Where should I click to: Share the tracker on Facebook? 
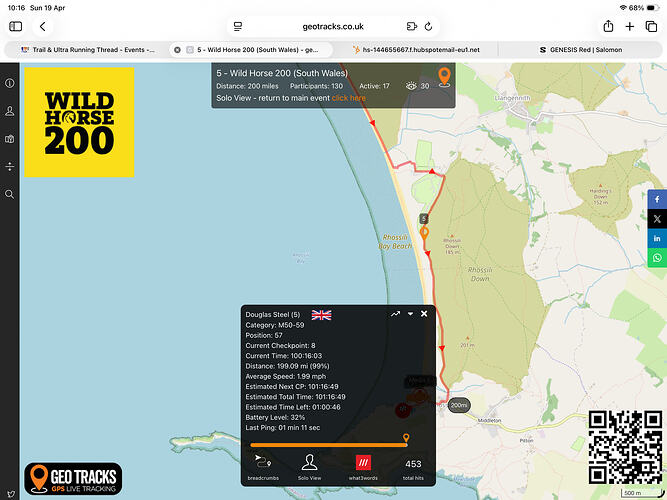pyautogui.click(x=657, y=197)
